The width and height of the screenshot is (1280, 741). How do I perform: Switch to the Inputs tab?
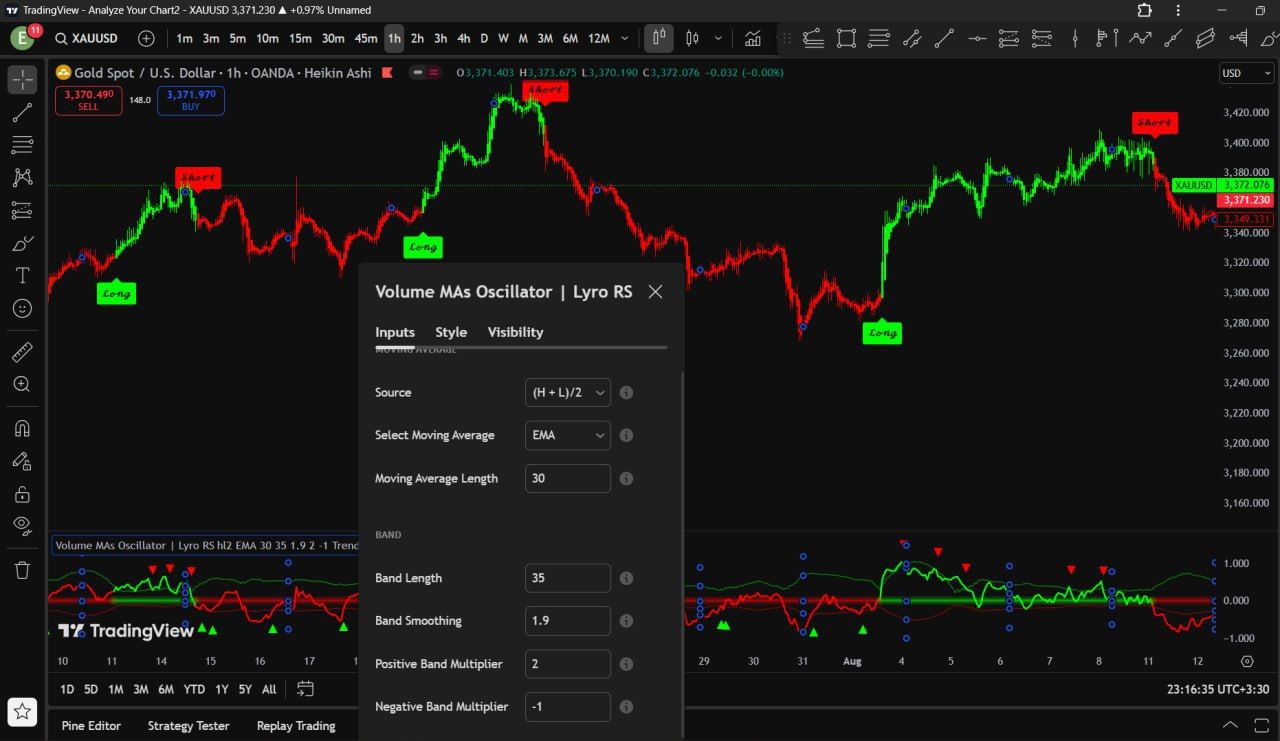point(395,332)
